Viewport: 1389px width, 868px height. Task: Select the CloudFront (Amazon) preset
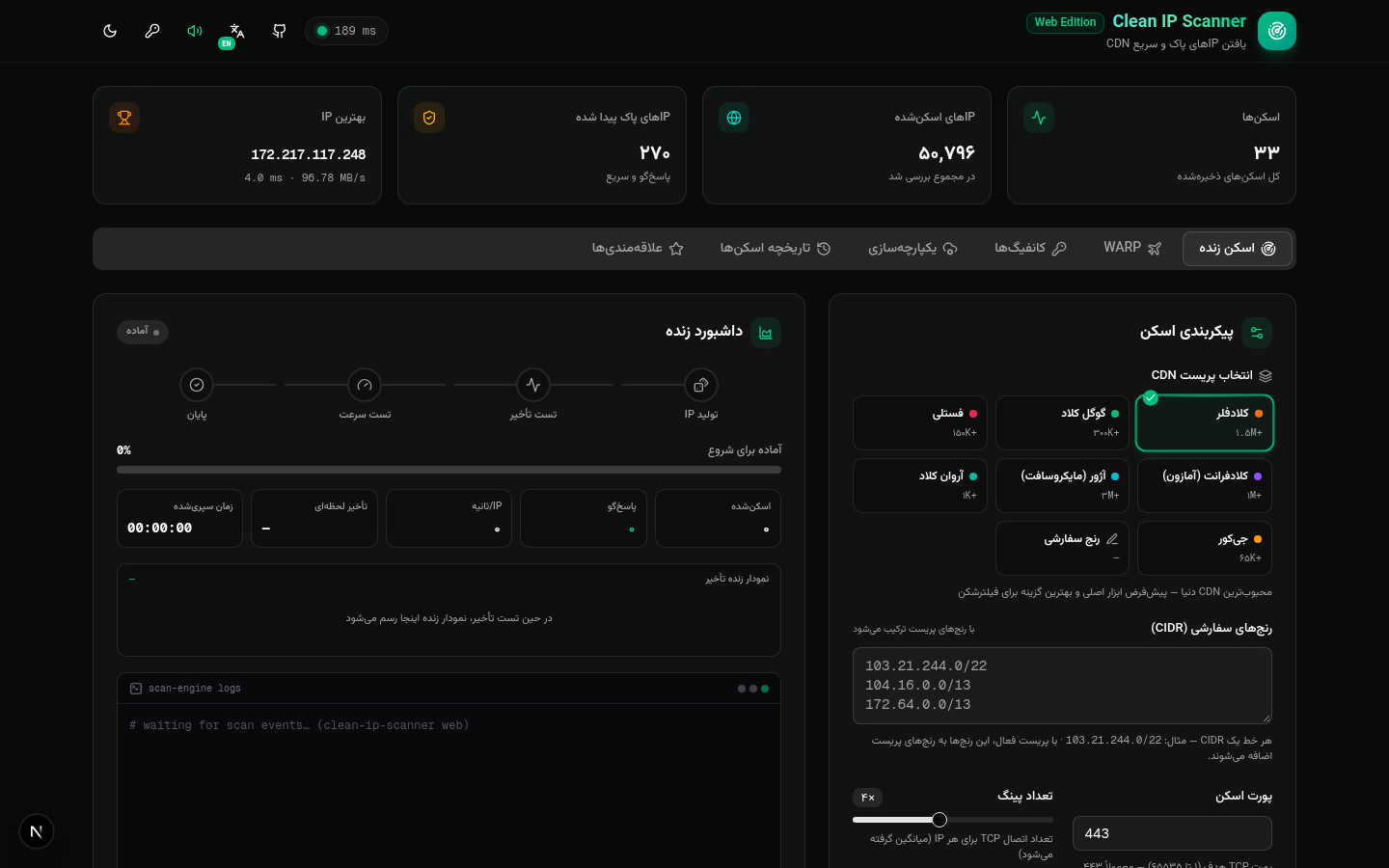pyautogui.click(x=1205, y=485)
